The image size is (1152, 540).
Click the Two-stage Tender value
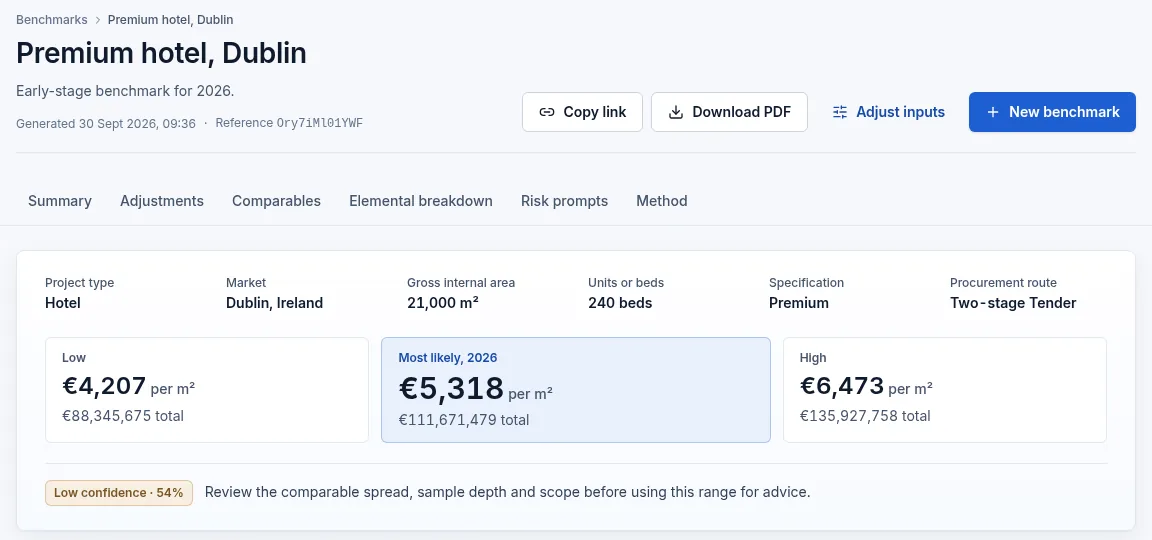(1013, 303)
